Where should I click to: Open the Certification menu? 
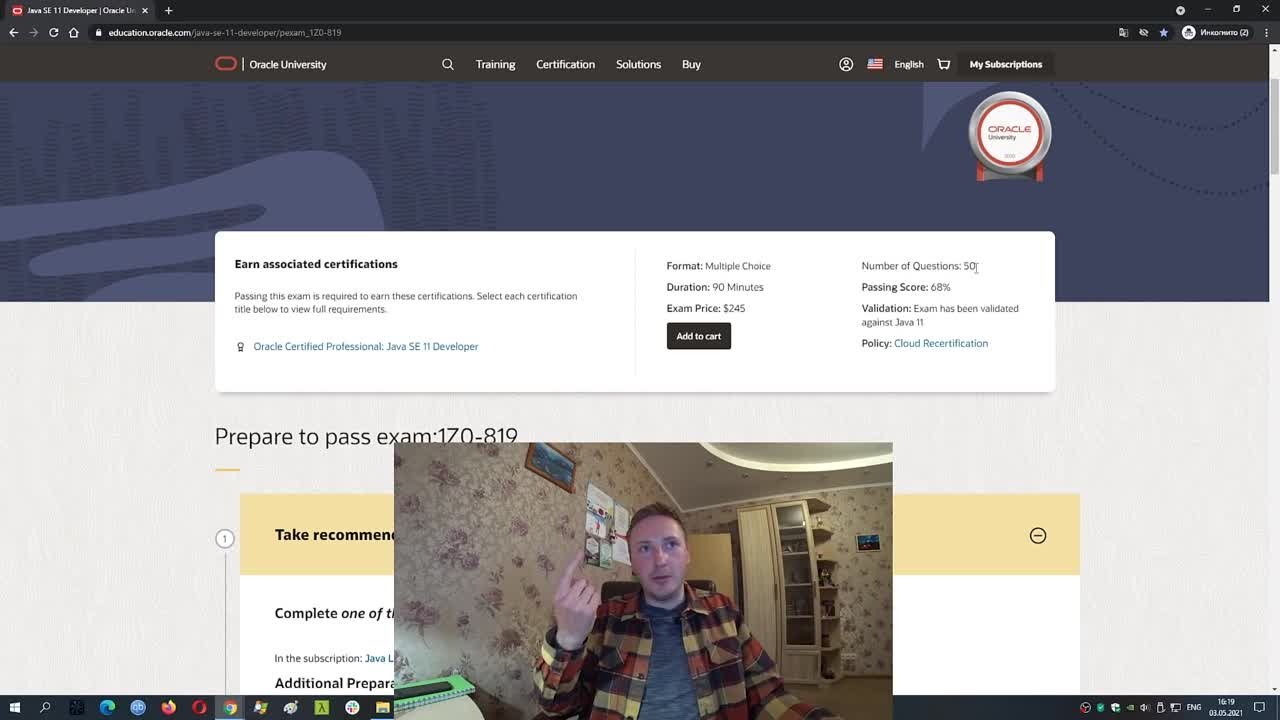(x=565, y=64)
